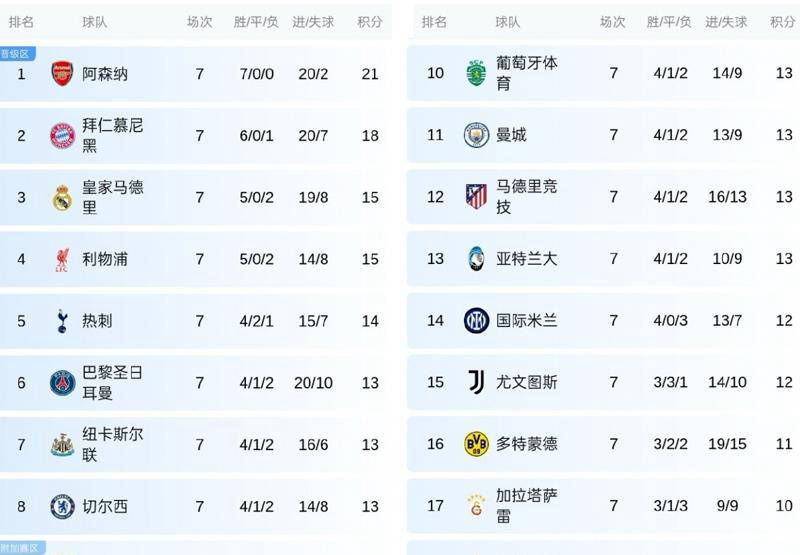Tap the Liverpool club badge
This screenshot has width=800, height=555.
point(62,260)
